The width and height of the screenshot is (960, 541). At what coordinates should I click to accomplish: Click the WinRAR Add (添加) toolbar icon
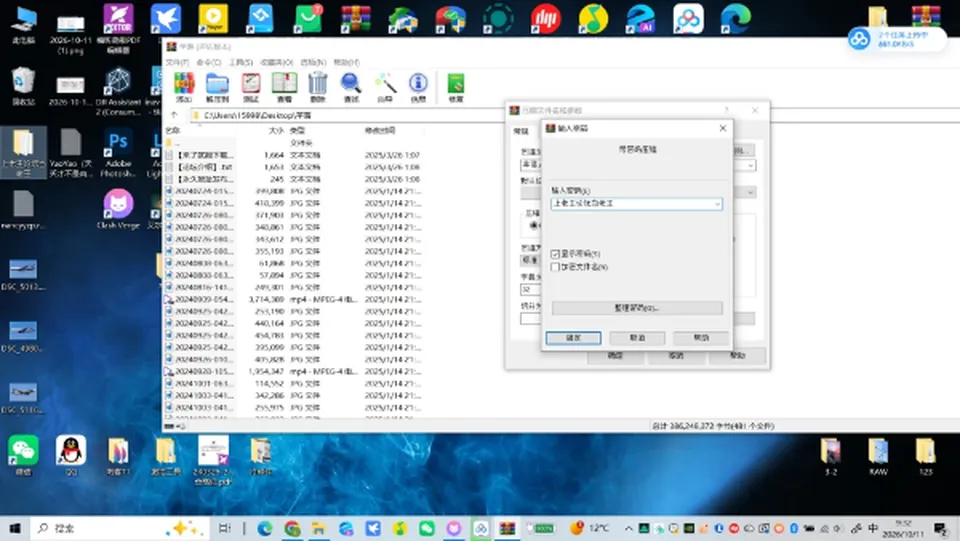tap(184, 87)
